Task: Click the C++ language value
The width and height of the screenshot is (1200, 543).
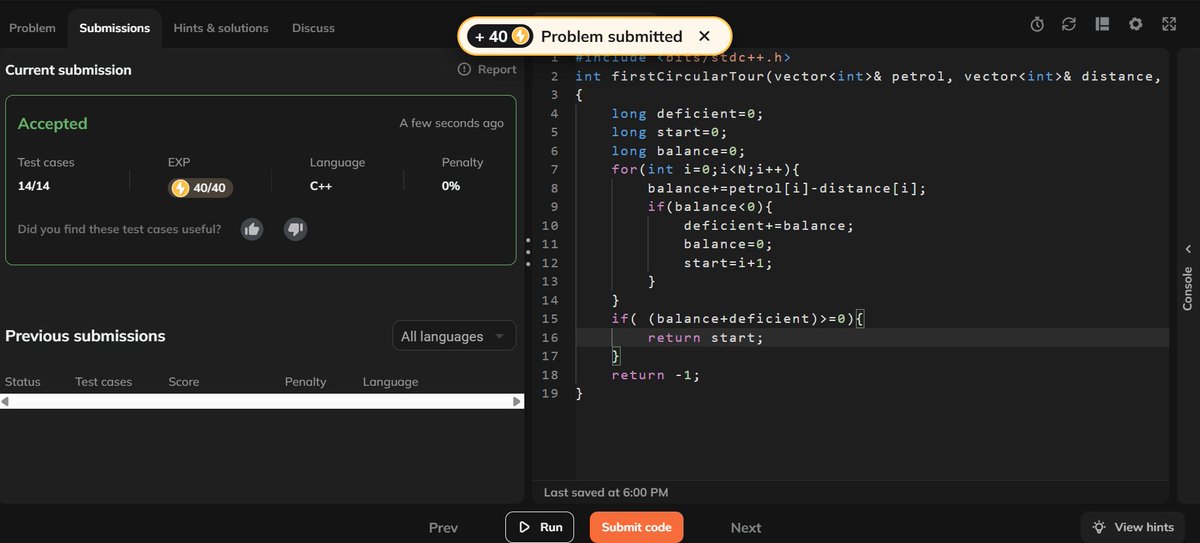Action: (x=322, y=186)
